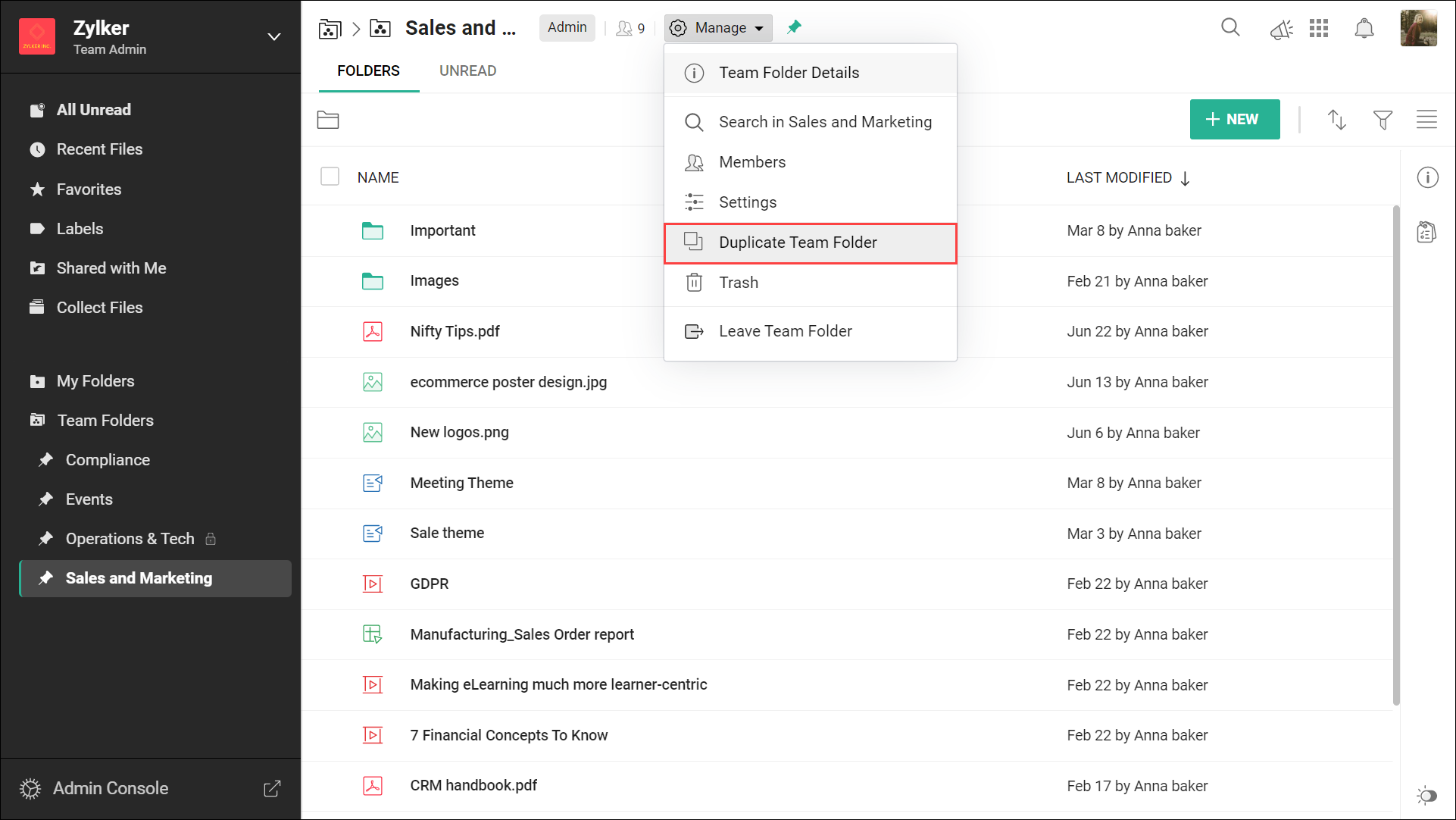This screenshot has width=1456, height=820.
Task: Click the notifications bell icon
Action: pyautogui.click(x=1364, y=29)
